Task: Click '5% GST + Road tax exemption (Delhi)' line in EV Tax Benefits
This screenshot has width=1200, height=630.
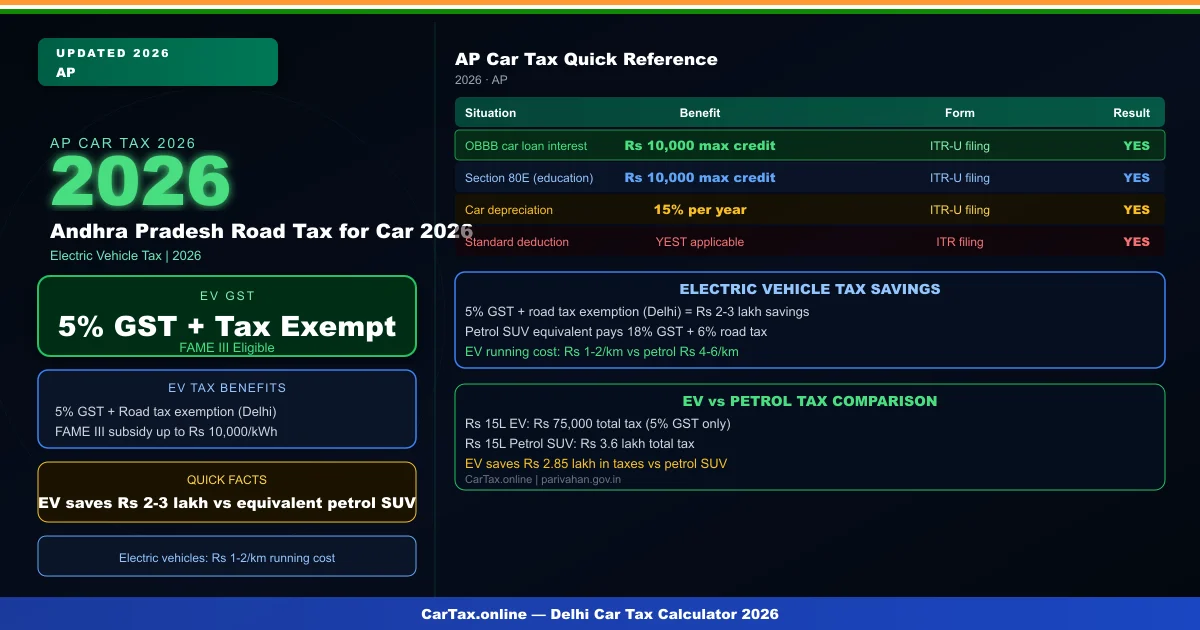Action: (x=166, y=412)
